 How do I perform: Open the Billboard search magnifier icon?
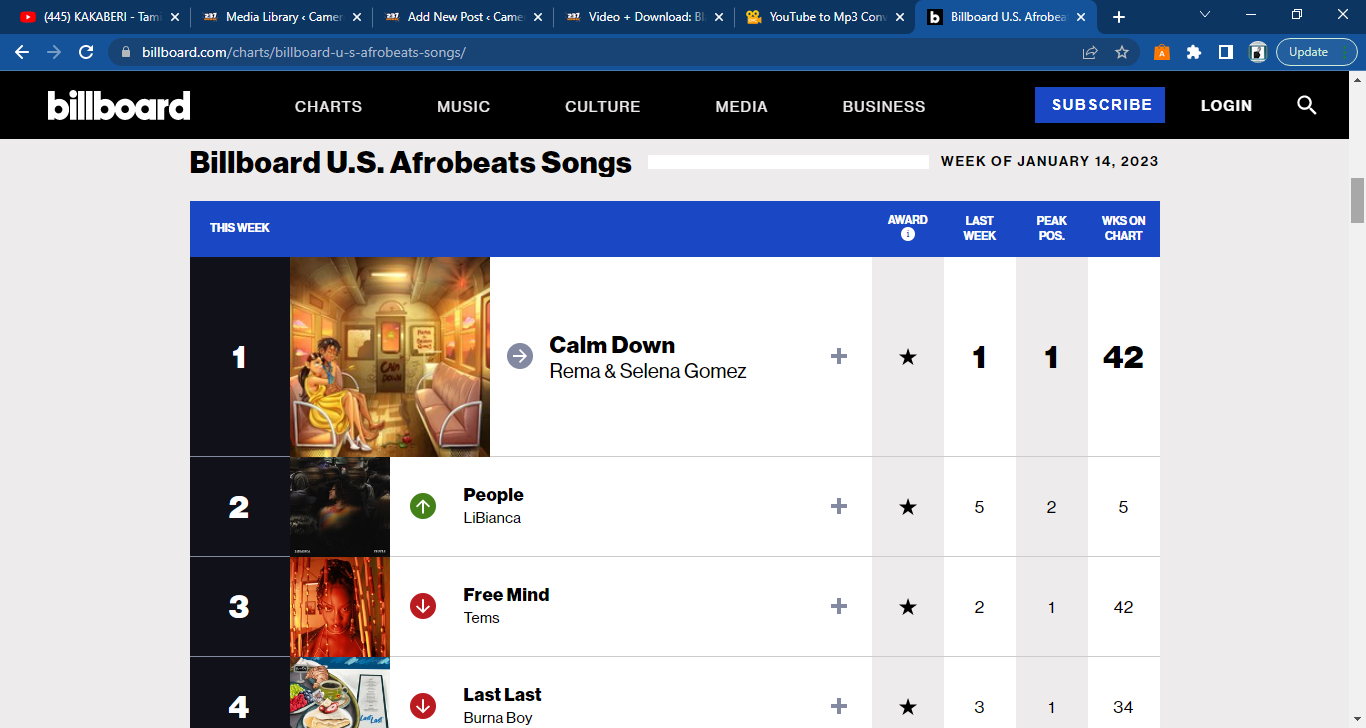(x=1306, y=105)
